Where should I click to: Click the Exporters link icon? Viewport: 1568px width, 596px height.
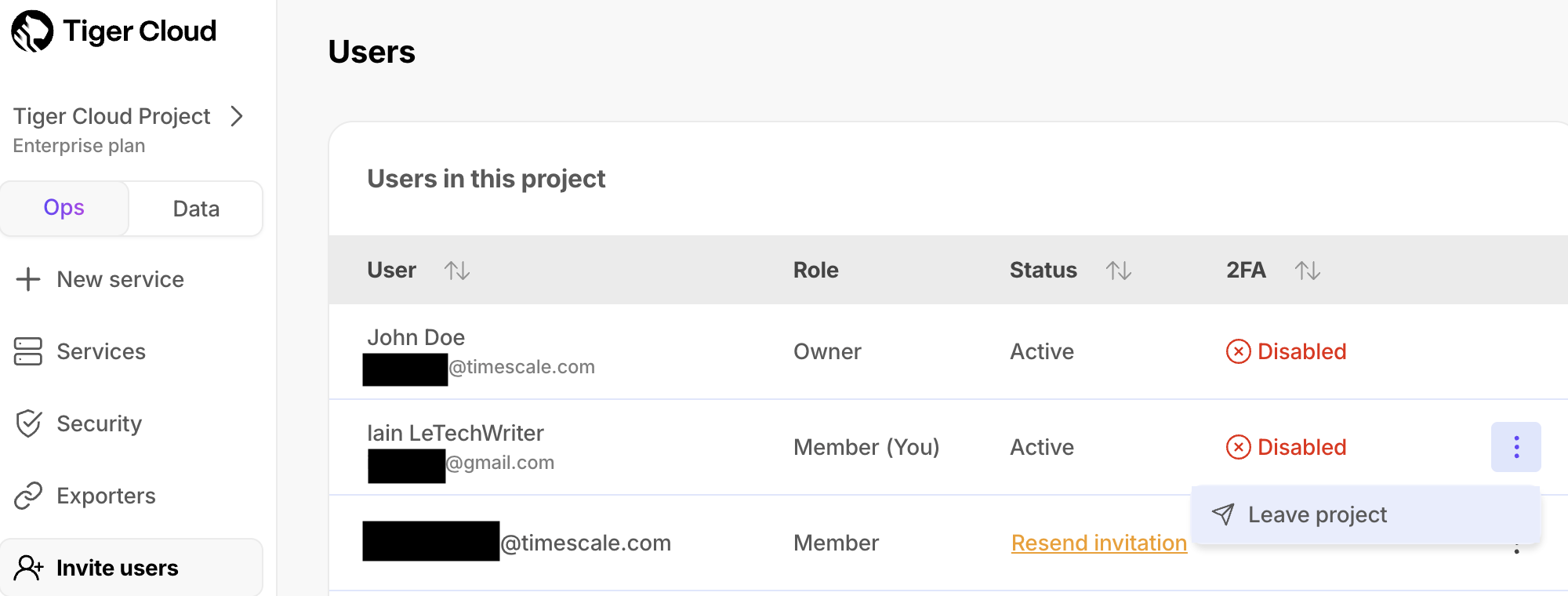pos(28,496)
